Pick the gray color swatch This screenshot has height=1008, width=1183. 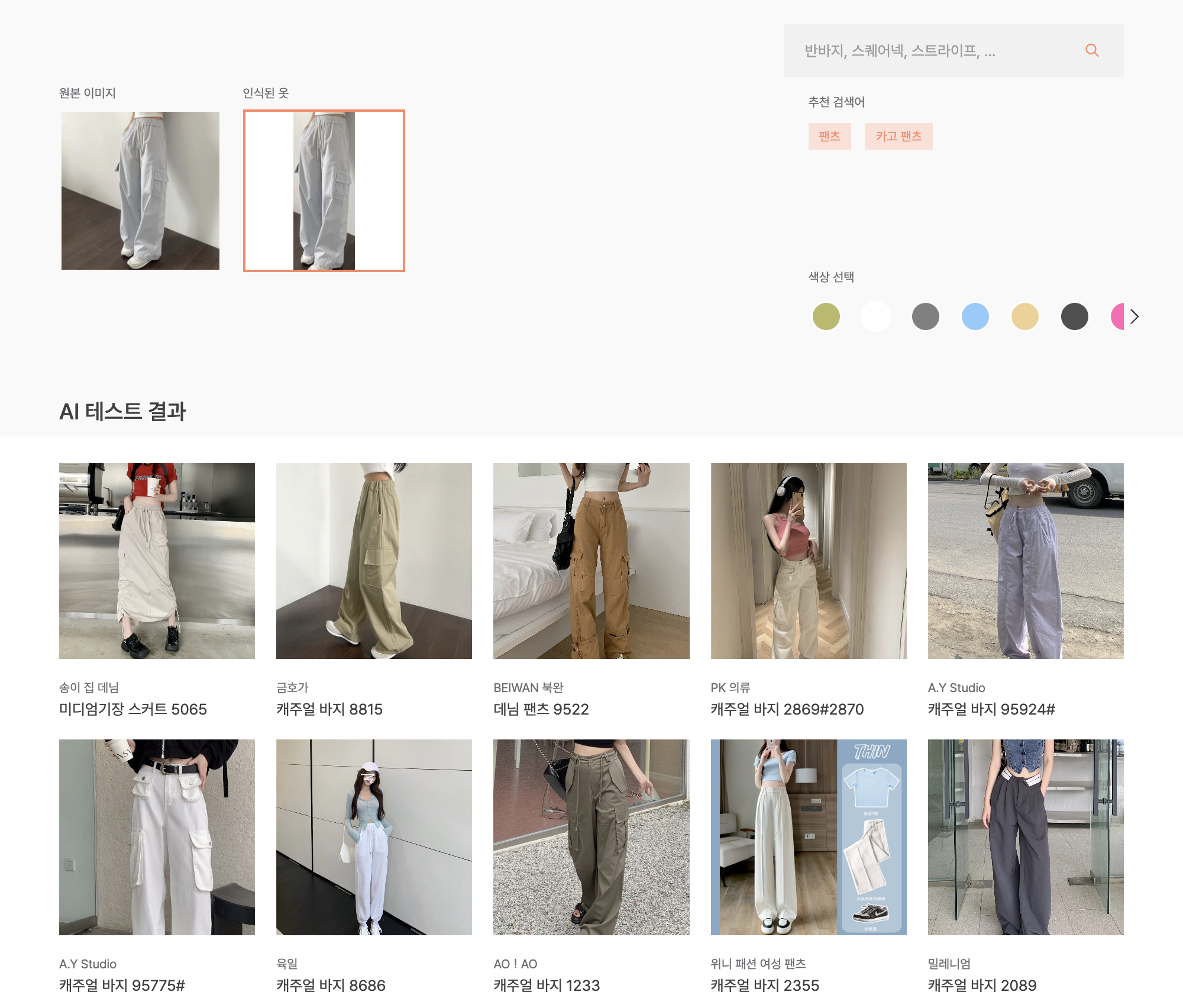click(925, 316)
